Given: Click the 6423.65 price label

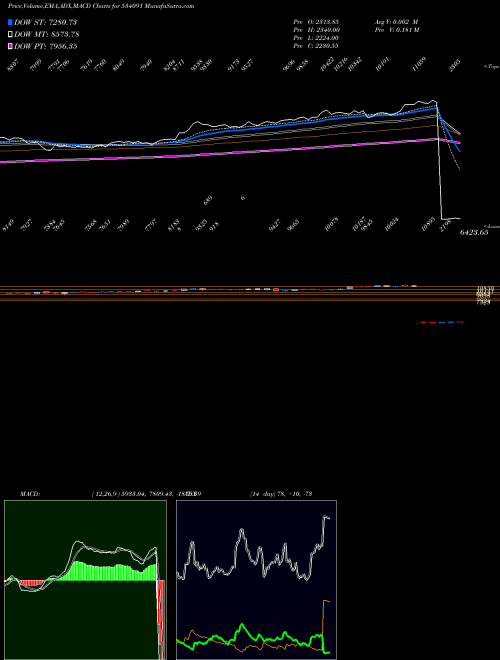Looking at the screenshot, I should (474, 232).
